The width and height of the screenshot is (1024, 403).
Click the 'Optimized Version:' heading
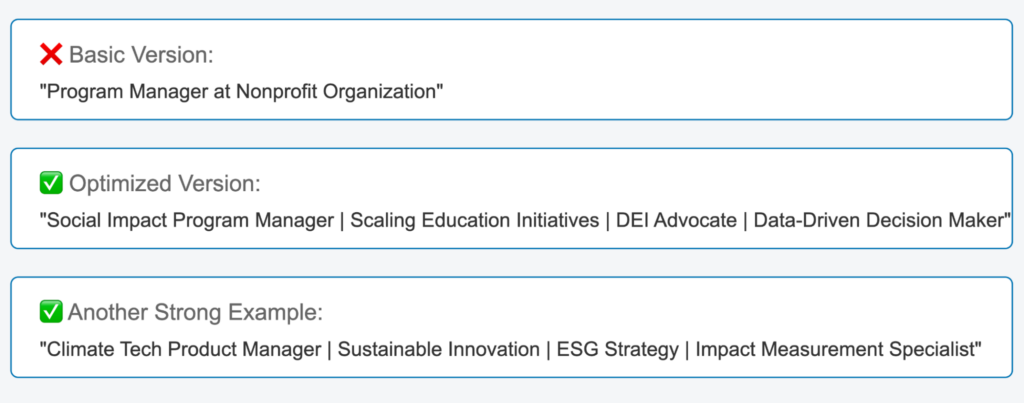click(x=165, y=184)
